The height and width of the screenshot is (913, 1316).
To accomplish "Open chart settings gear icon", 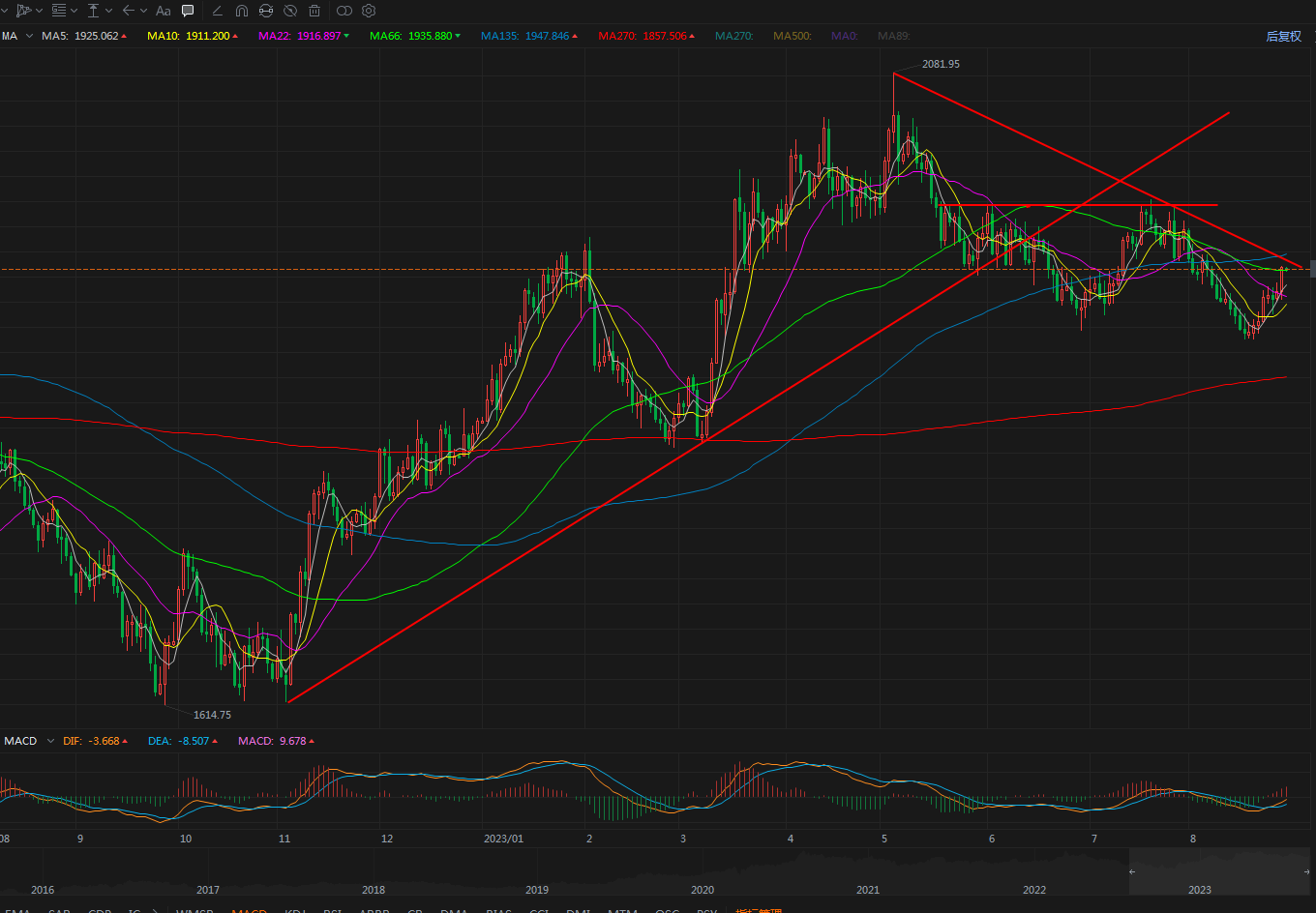I will [369, 11].
